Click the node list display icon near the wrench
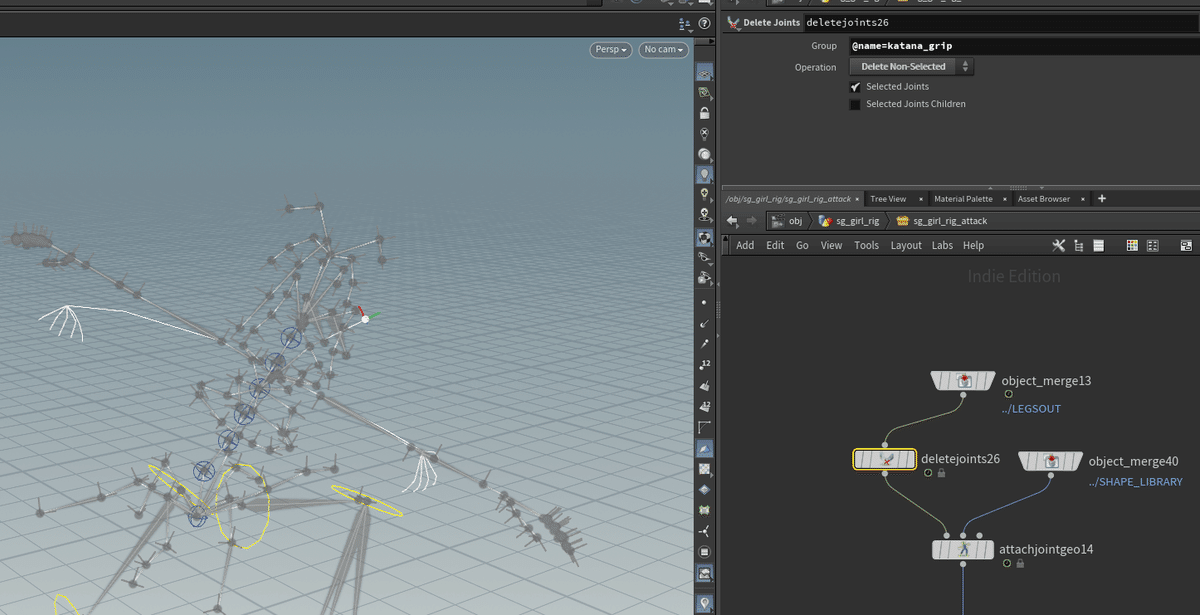Image resolution: width=1200 pixels, height=615 pixels. coord(1098,245)
